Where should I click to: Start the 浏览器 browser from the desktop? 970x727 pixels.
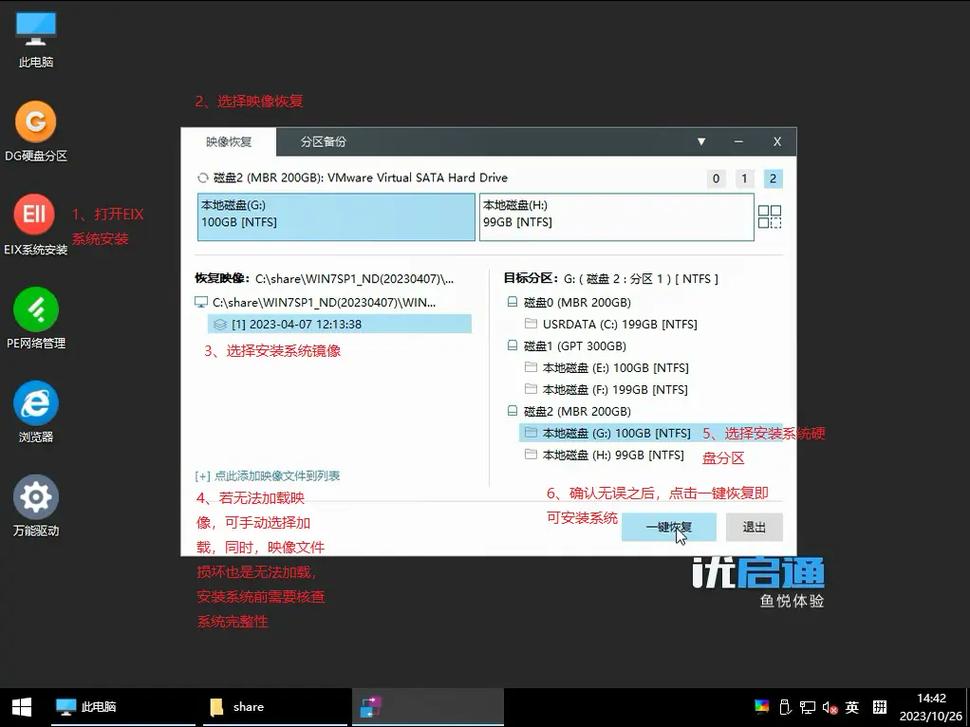point(35,402)
